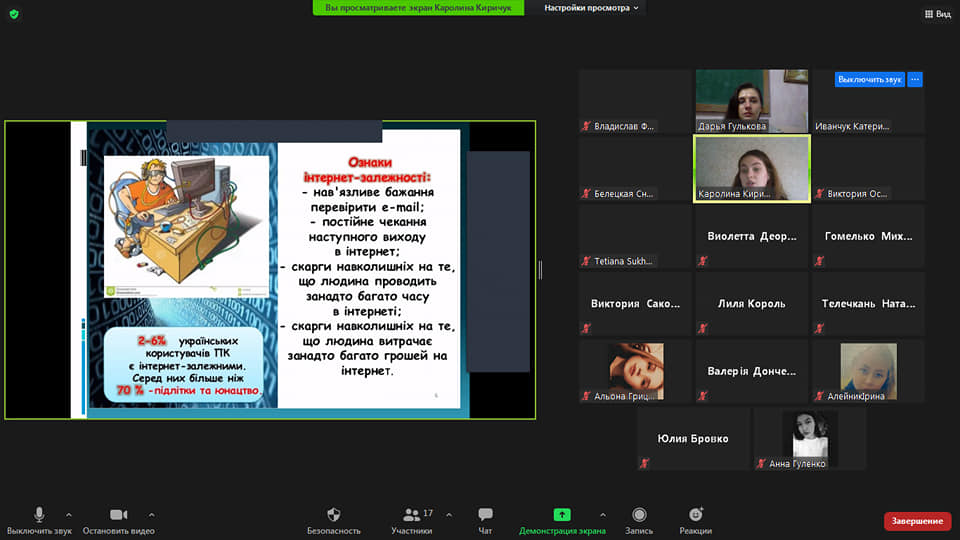Open the Настройки просмотра dropdown

pos(591,8)
